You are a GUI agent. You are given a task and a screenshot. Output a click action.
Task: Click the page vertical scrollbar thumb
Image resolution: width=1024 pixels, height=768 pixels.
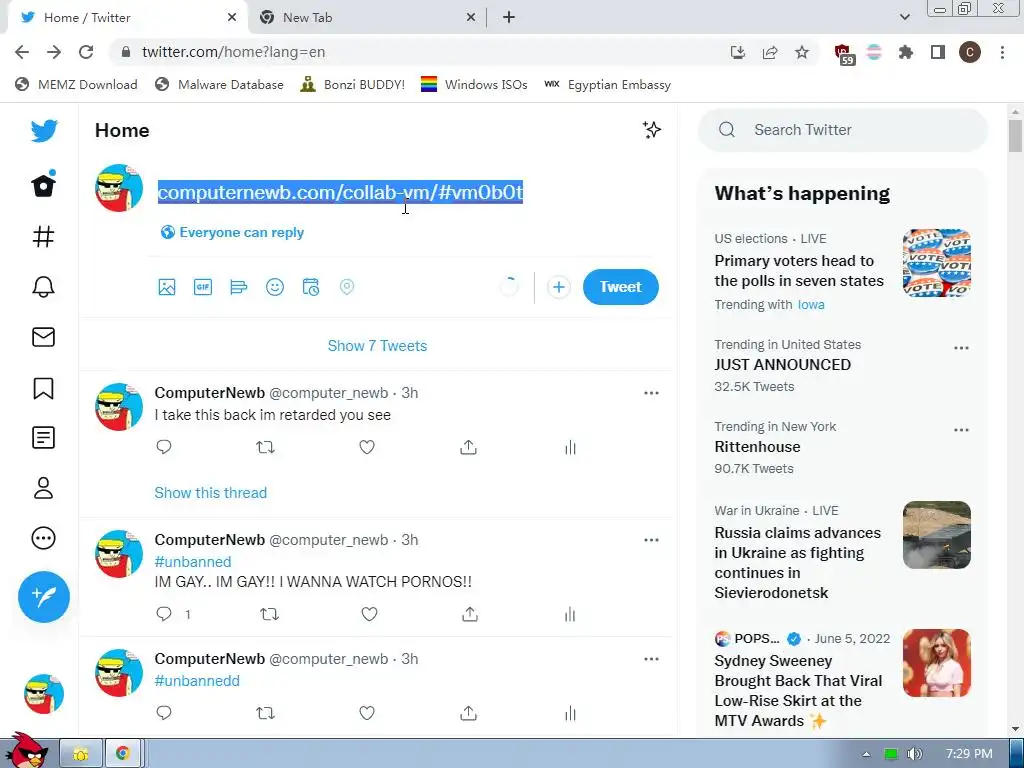click(x=1015, y=136)
